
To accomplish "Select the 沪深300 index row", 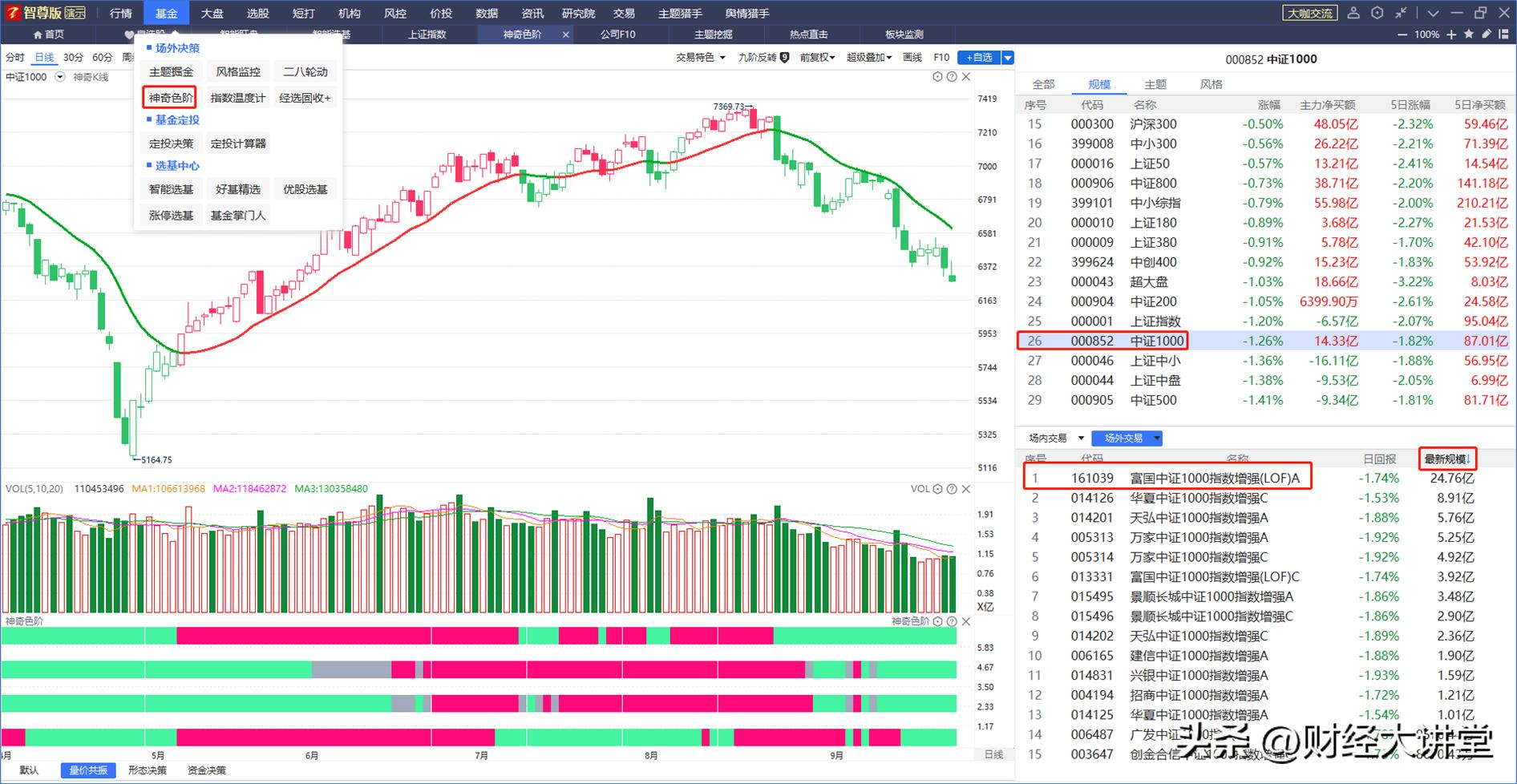I will (1153, 124).
